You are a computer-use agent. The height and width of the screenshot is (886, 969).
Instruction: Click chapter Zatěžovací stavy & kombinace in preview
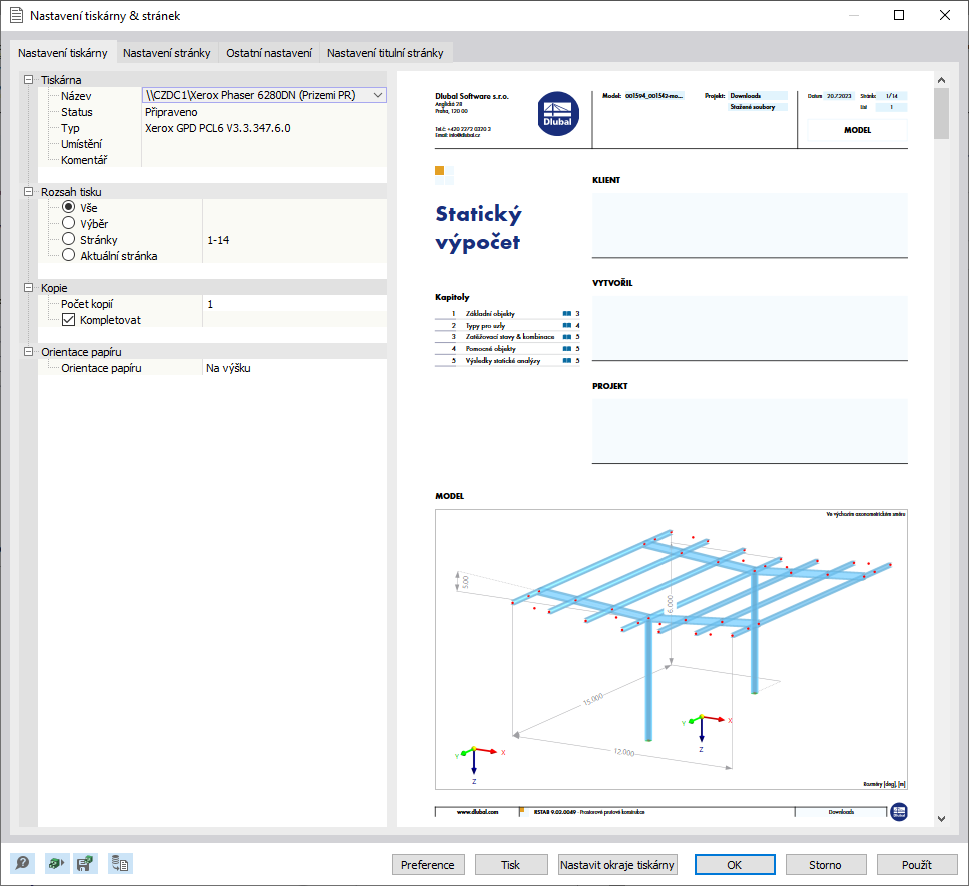click(510, 337)
